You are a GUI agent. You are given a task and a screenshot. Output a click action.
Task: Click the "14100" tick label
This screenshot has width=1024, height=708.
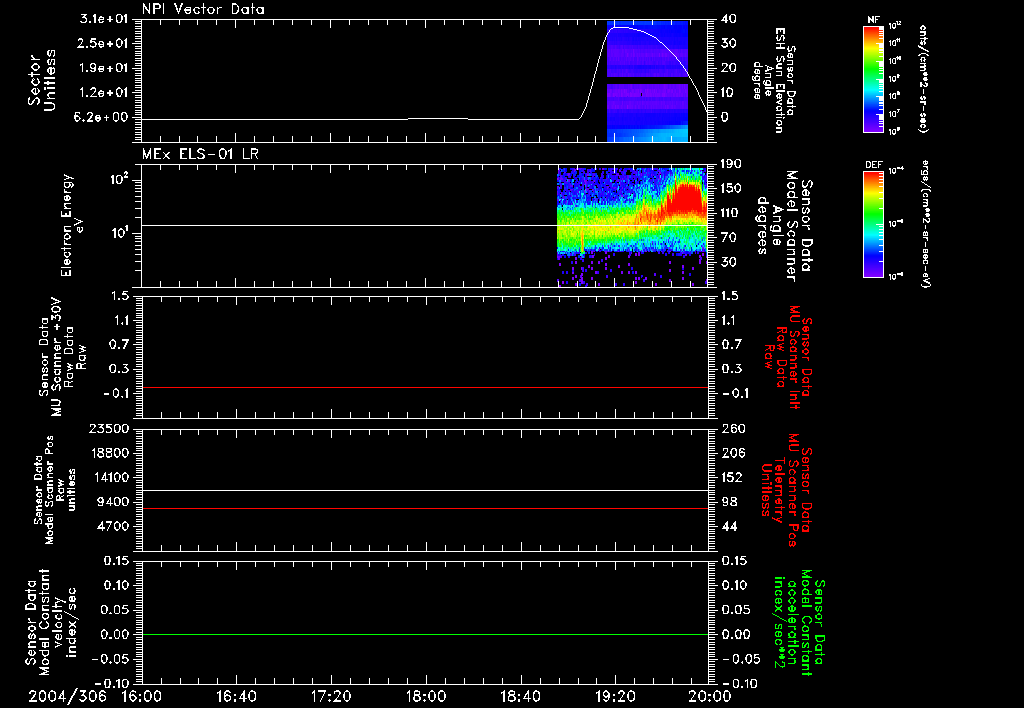tap(109, 477)
